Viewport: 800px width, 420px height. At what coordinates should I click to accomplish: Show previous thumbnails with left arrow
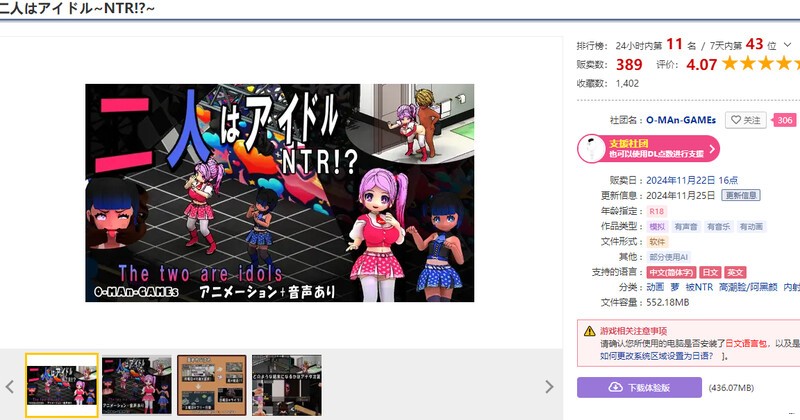[x=9, y=386]
